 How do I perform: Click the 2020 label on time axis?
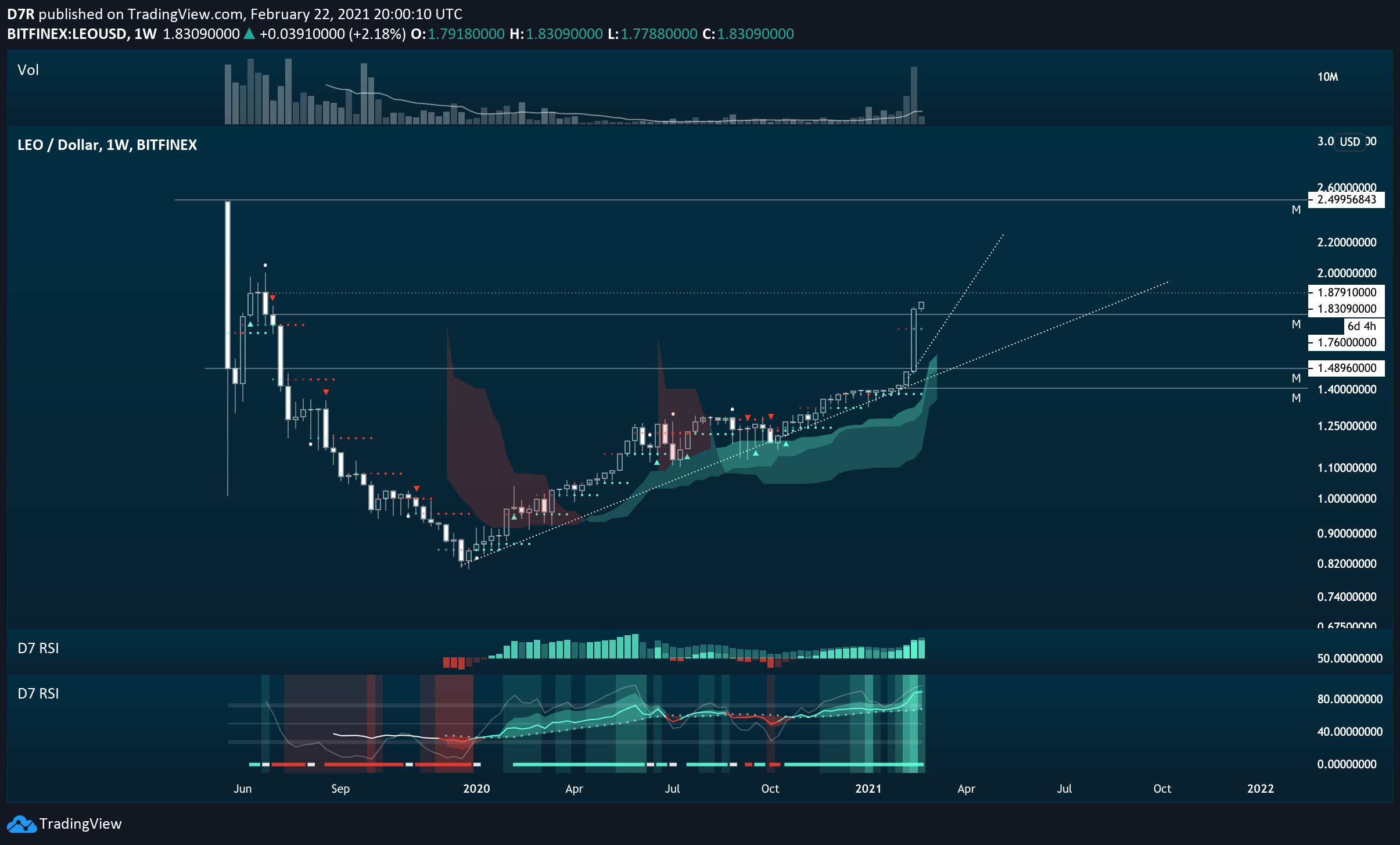point(476,789)
